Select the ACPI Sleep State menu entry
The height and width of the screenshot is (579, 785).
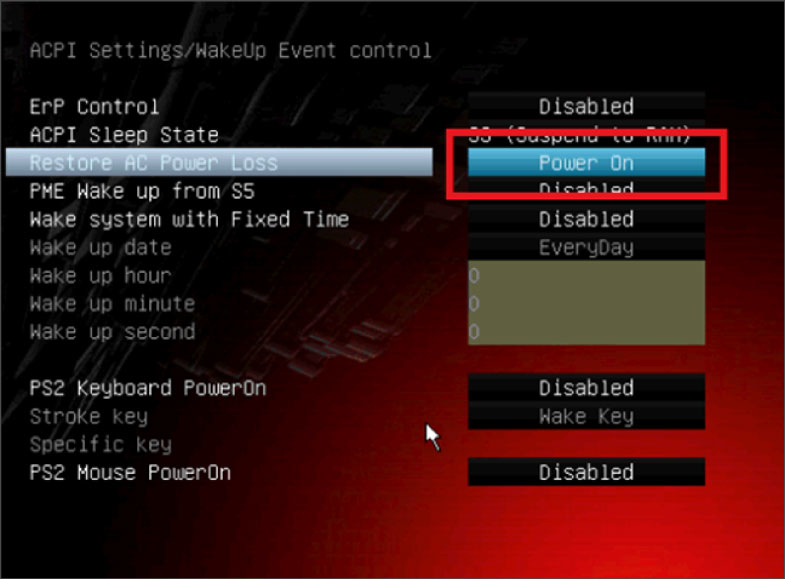pyautogui.click(x=124, y=135)
